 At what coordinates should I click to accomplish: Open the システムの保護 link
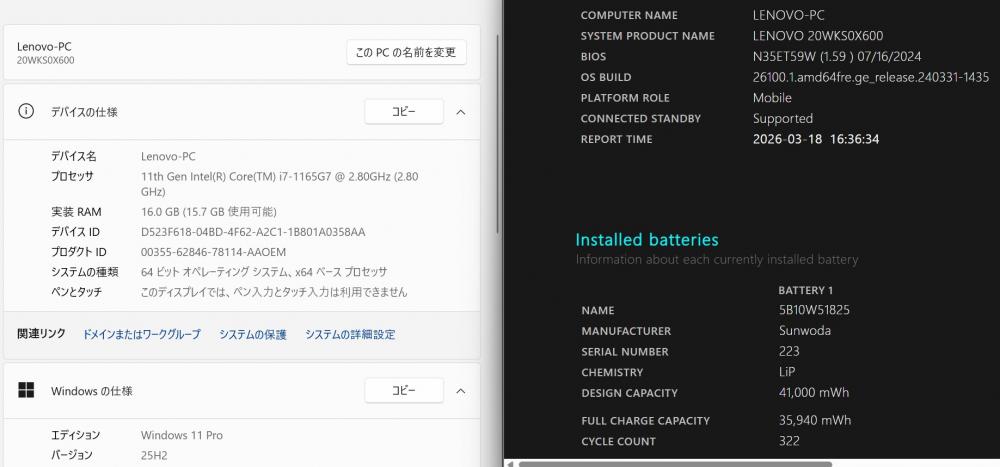(x=253, y=334)
